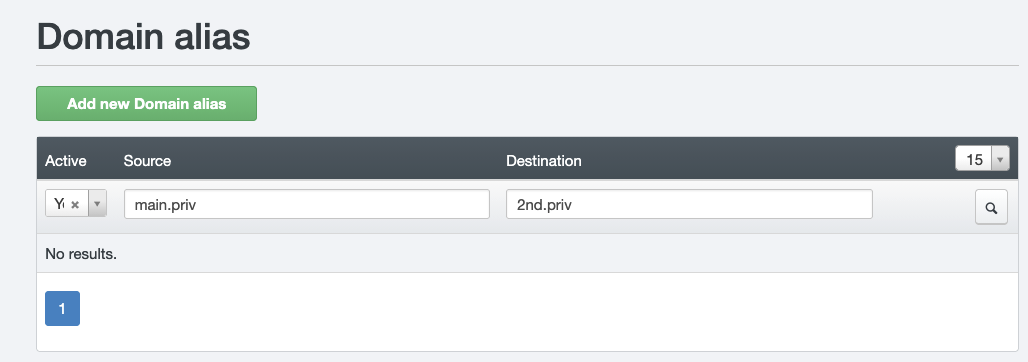Click the filter row background beside the search button
This screenshot has width=1028, height=362.
[923, 207]
